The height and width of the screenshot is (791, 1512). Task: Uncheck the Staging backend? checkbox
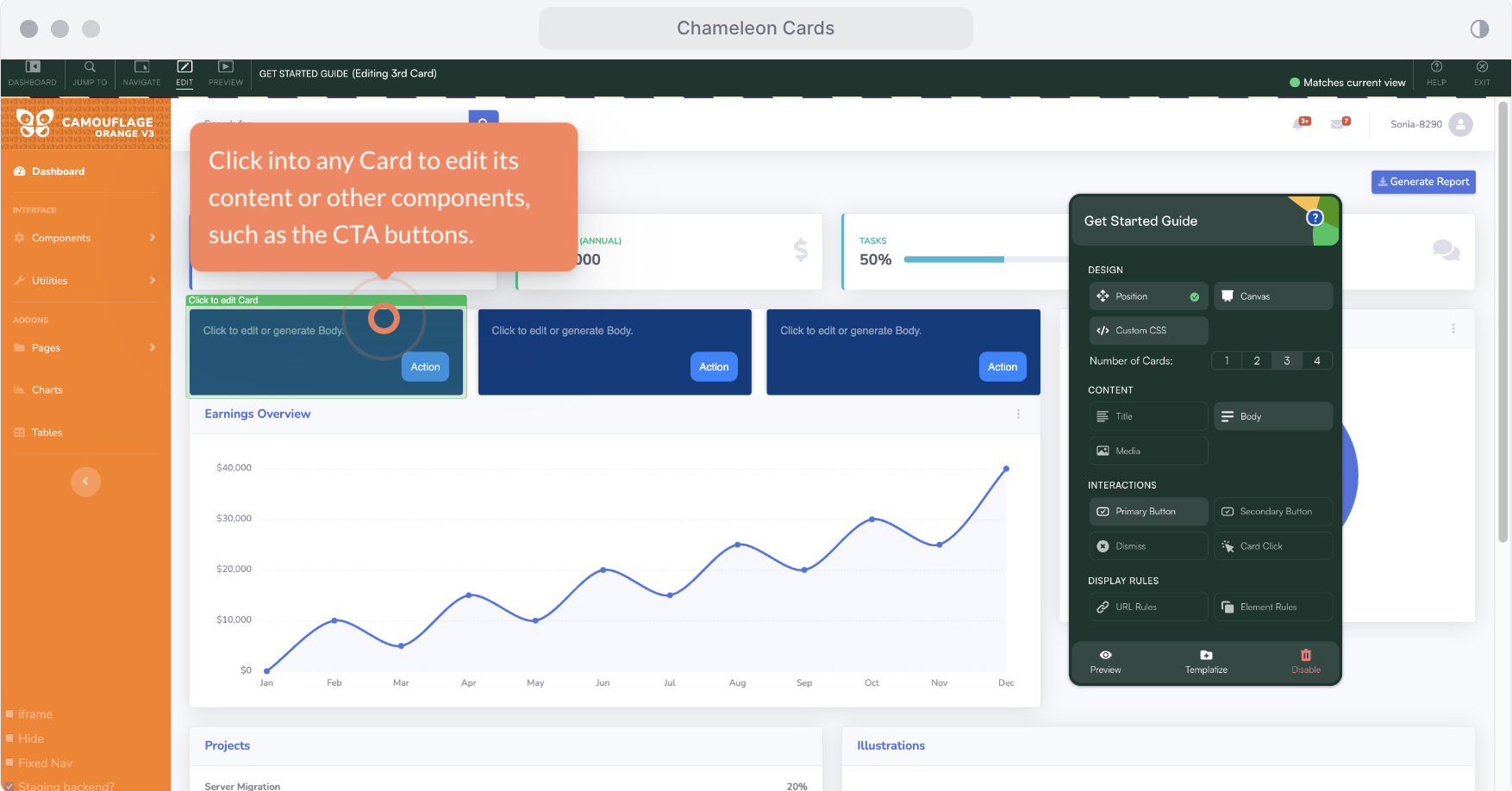(9, 786)
